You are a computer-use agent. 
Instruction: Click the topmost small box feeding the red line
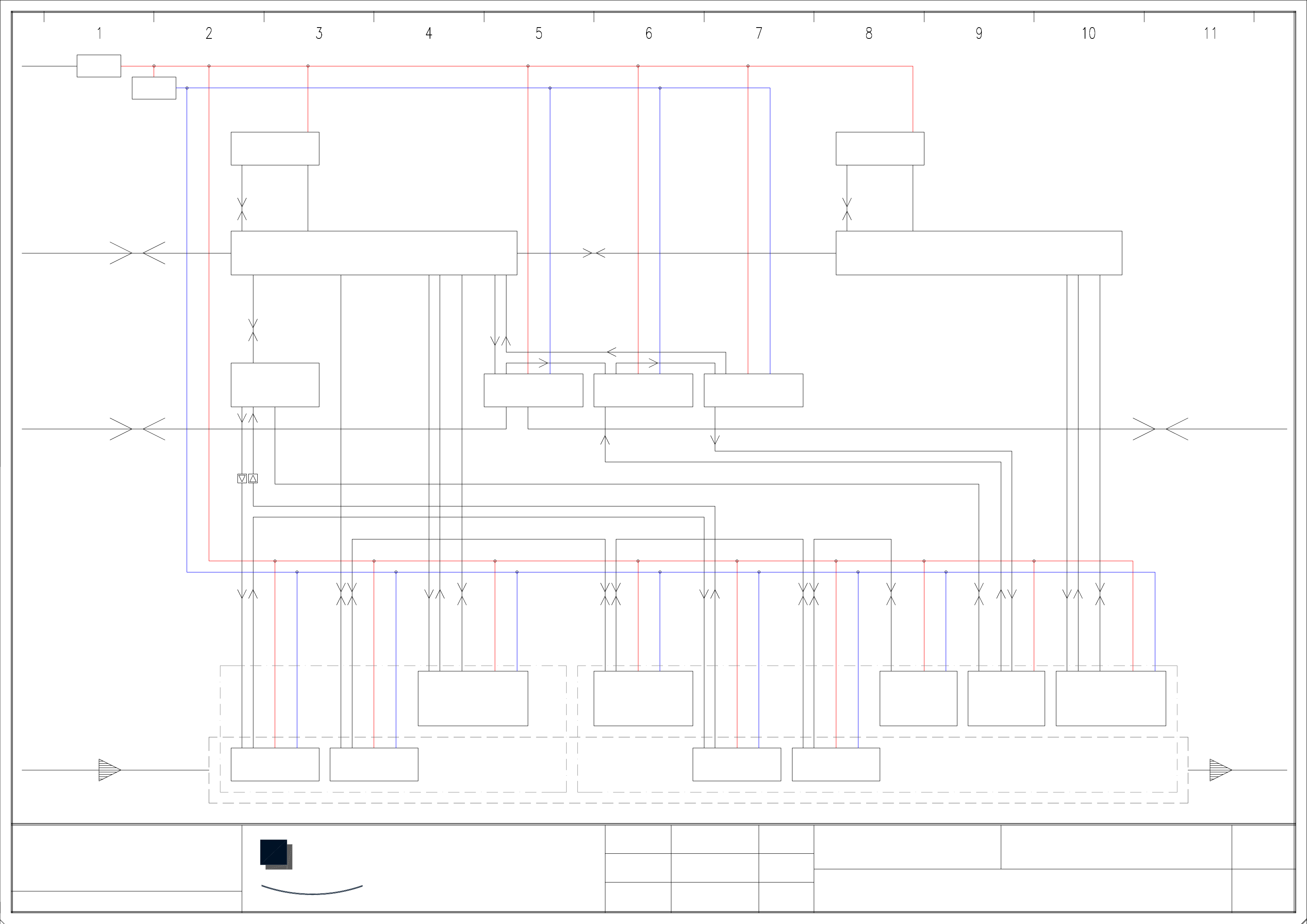tap(99, 66)
